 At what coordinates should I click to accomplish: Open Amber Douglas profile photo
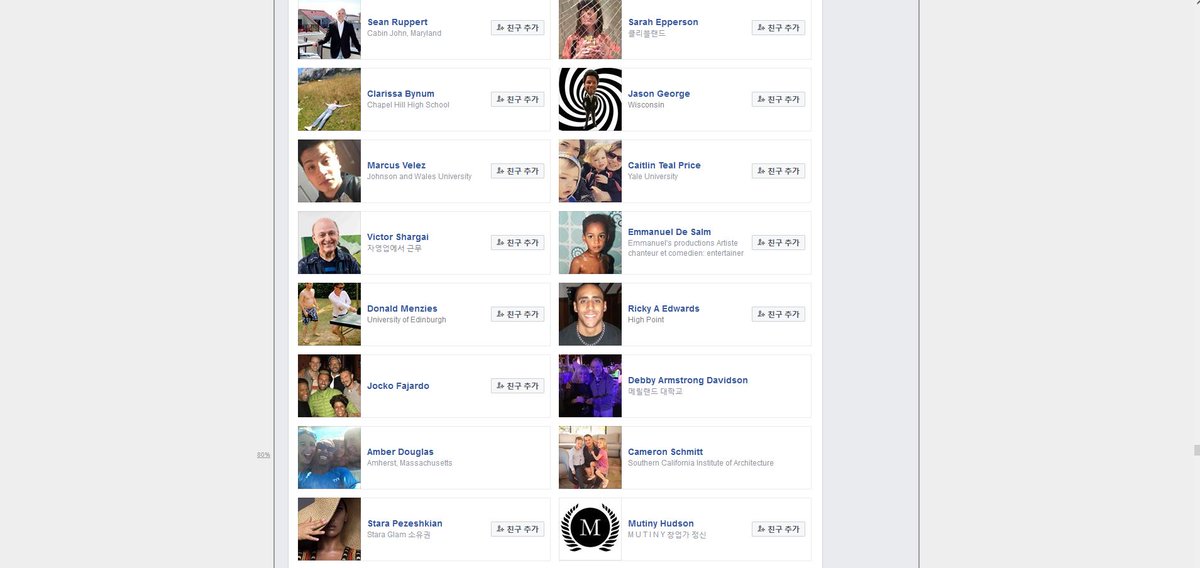click(329, 458)
